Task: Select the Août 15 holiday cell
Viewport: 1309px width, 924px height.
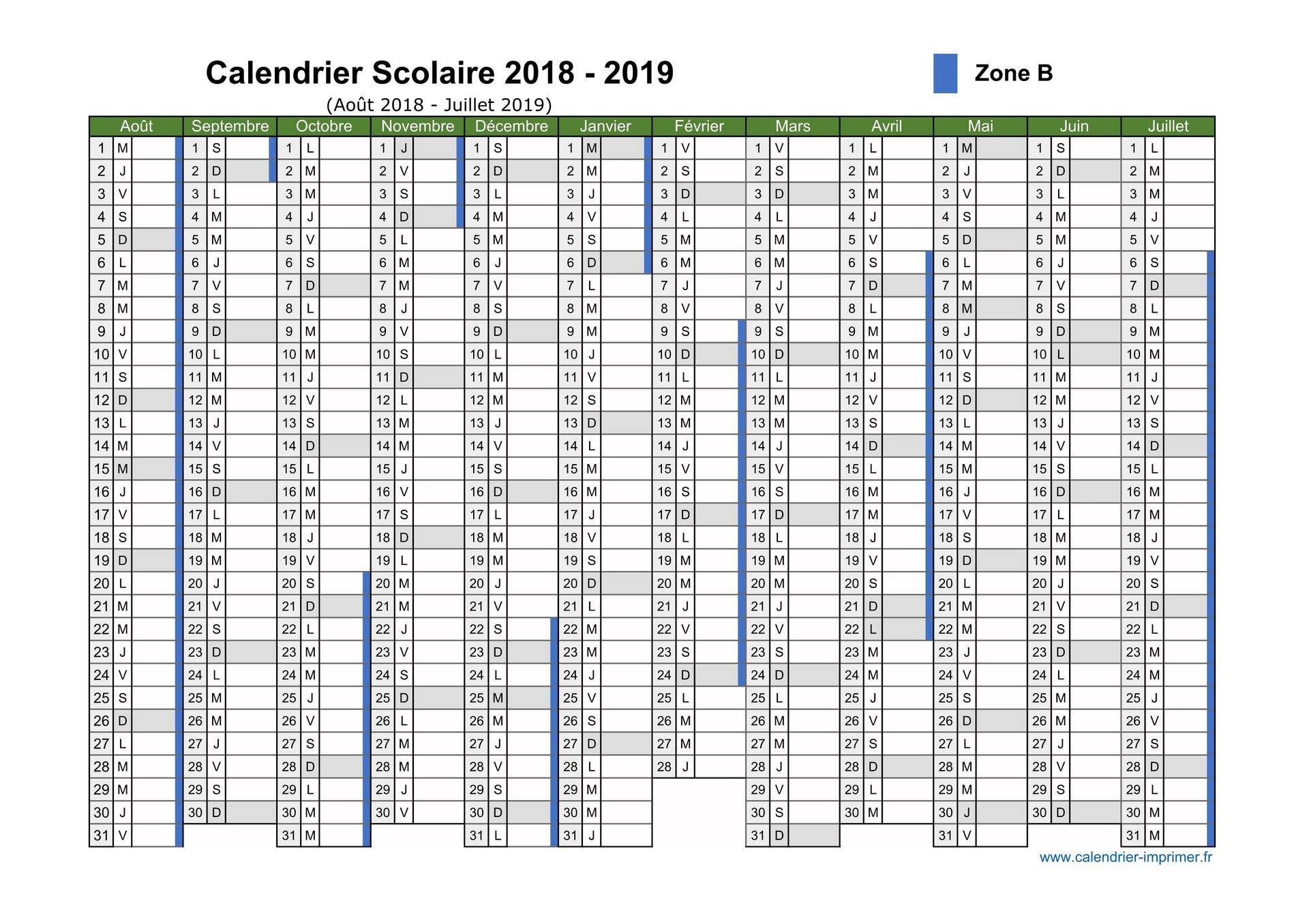Action: click(x=133, y=469)
